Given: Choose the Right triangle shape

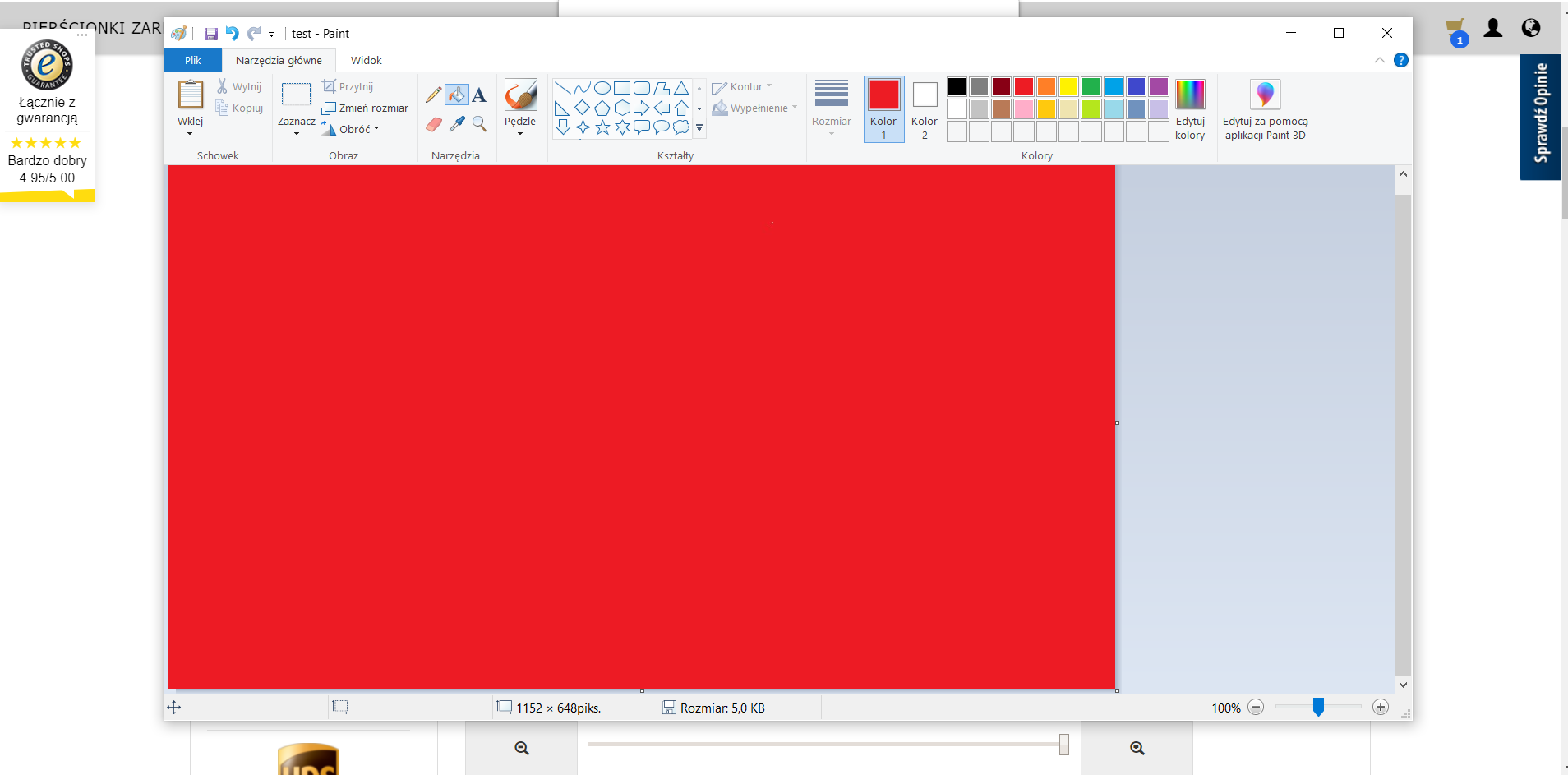Looking at the screenshot, I should tap(563, 108).
